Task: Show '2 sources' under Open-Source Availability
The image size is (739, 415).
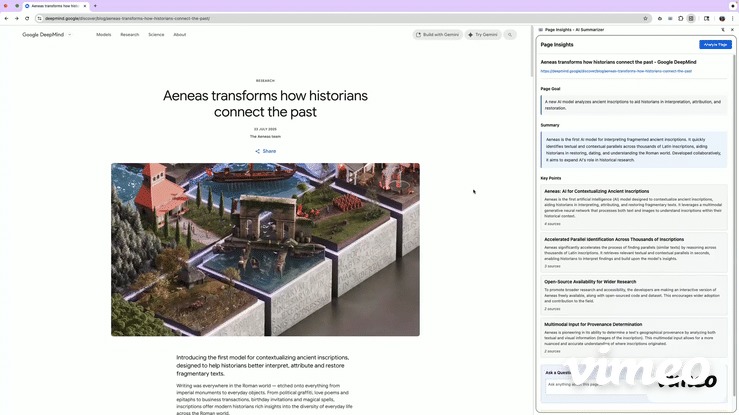Action: pos(552,309)
